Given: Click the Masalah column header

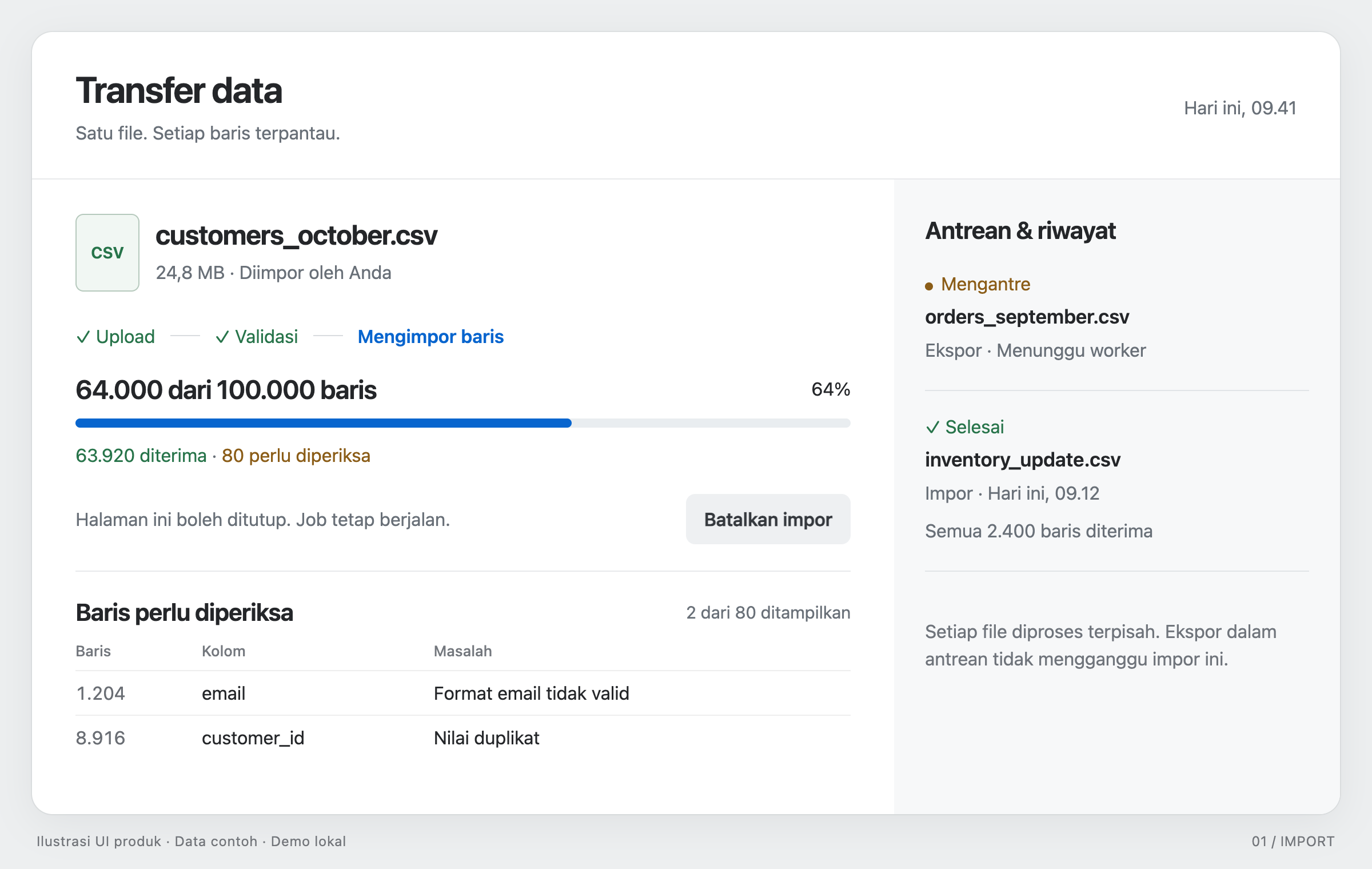Looking at the screenshot, I should coord(462,651).
